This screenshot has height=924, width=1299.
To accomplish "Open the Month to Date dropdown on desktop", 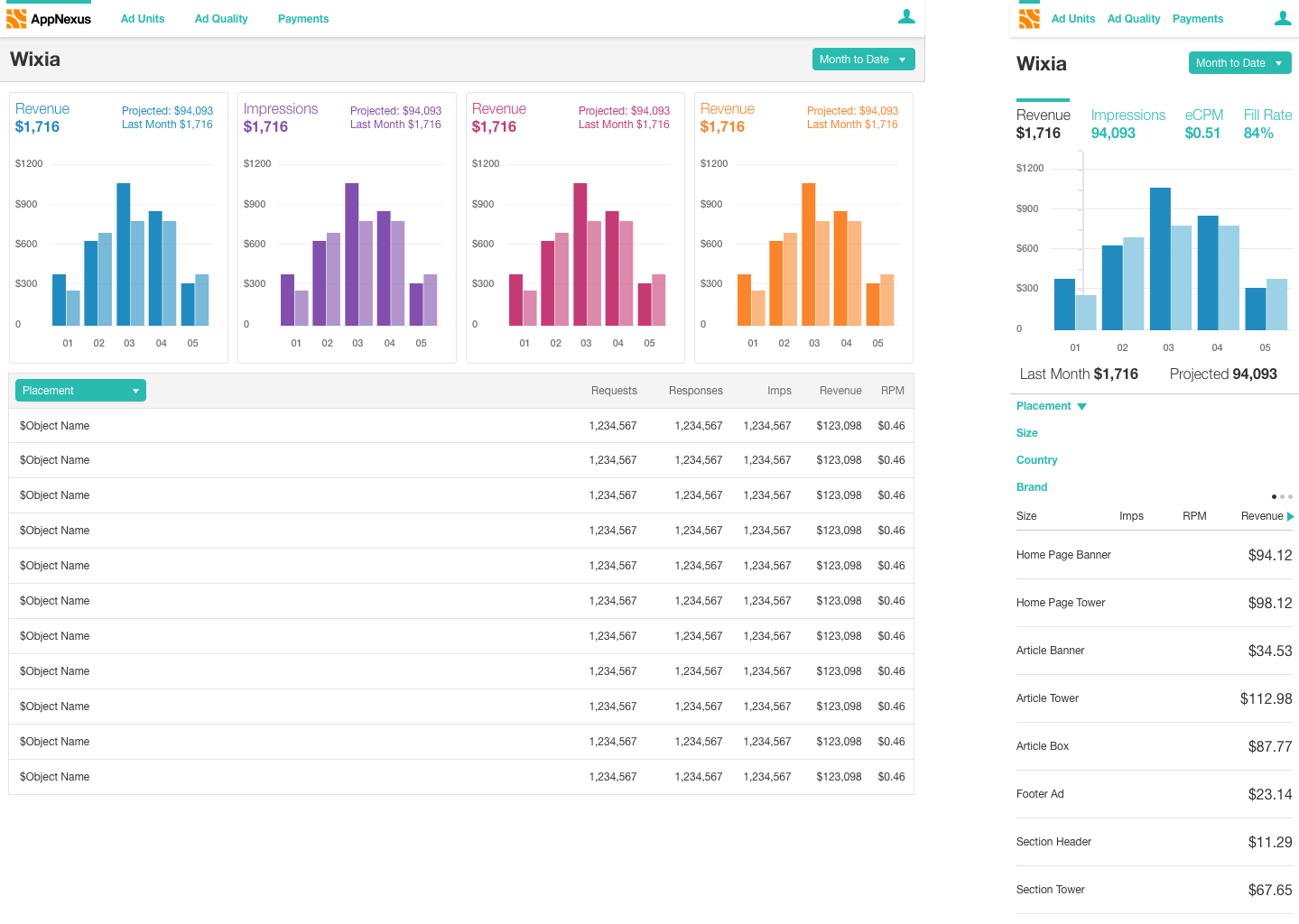I will coord(863,60).
